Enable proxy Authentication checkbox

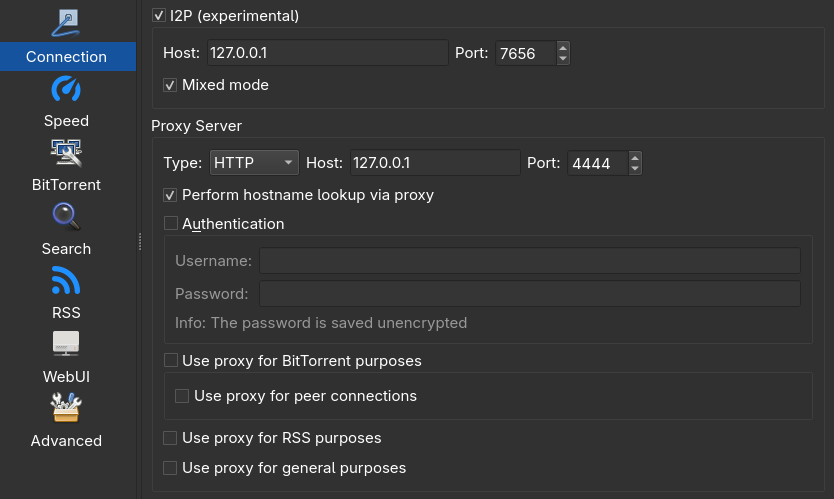(x=171, y=224)
